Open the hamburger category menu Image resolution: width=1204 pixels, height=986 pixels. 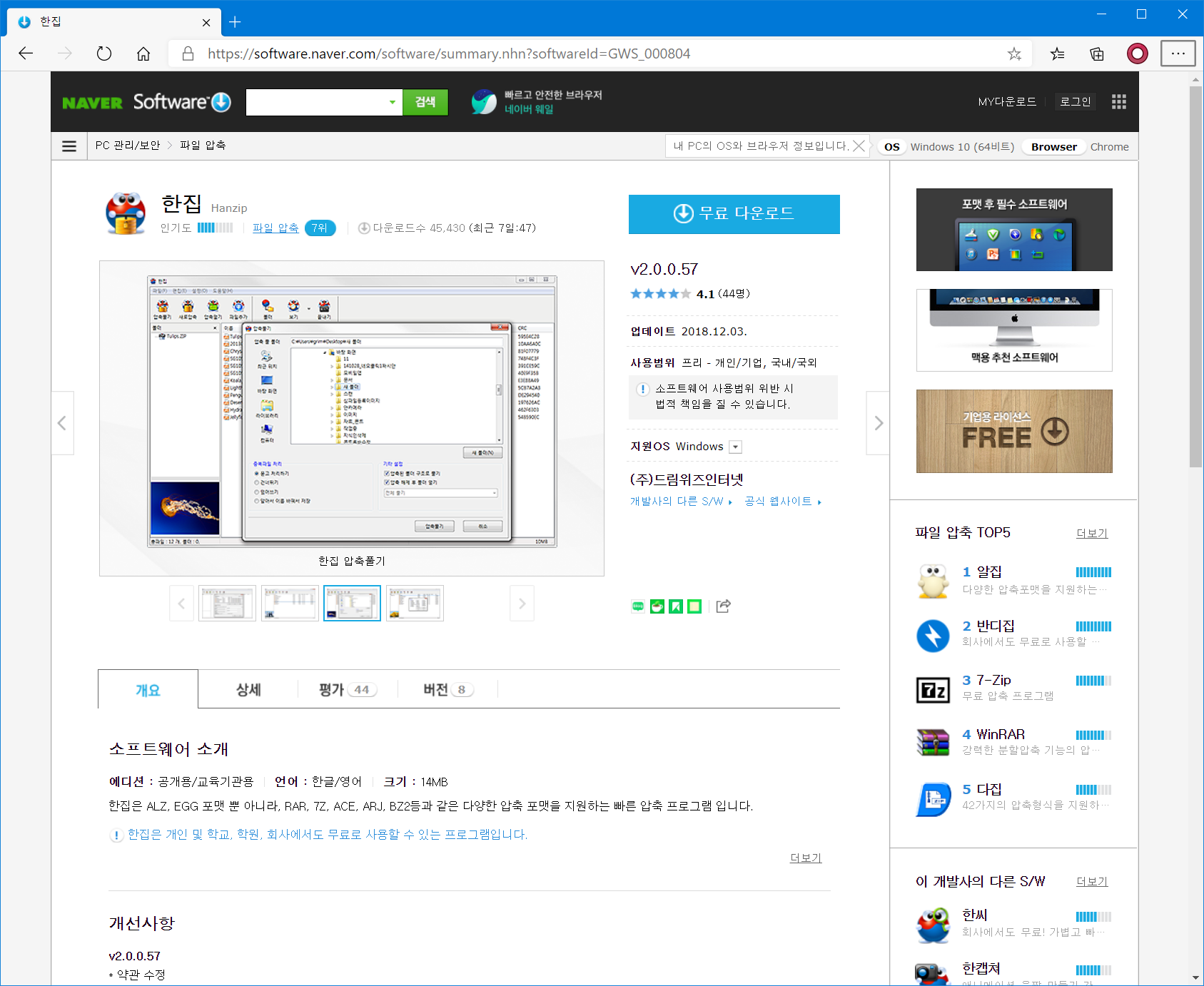(69, 146)
